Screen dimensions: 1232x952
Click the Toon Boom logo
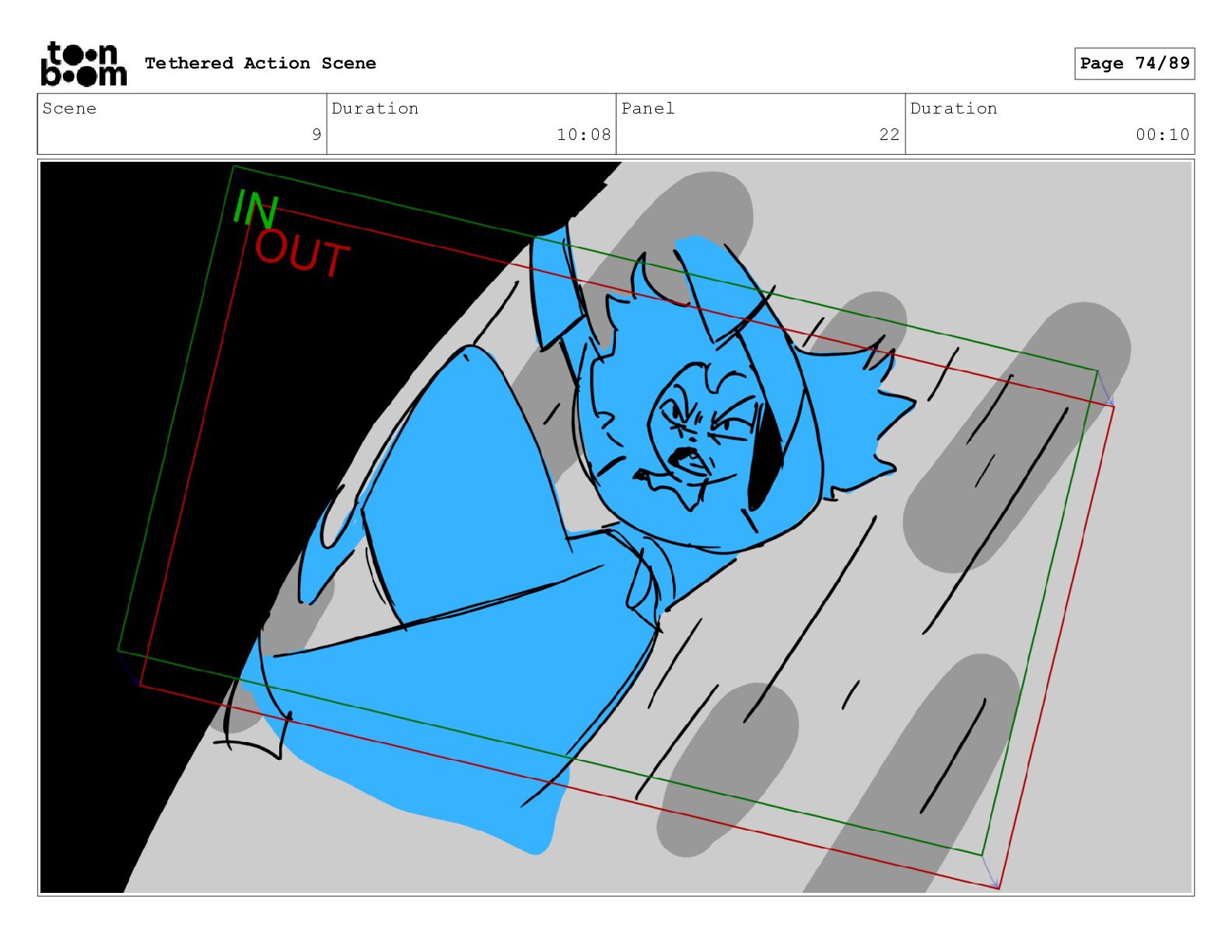pyautogui.click(x=83, y=63)
